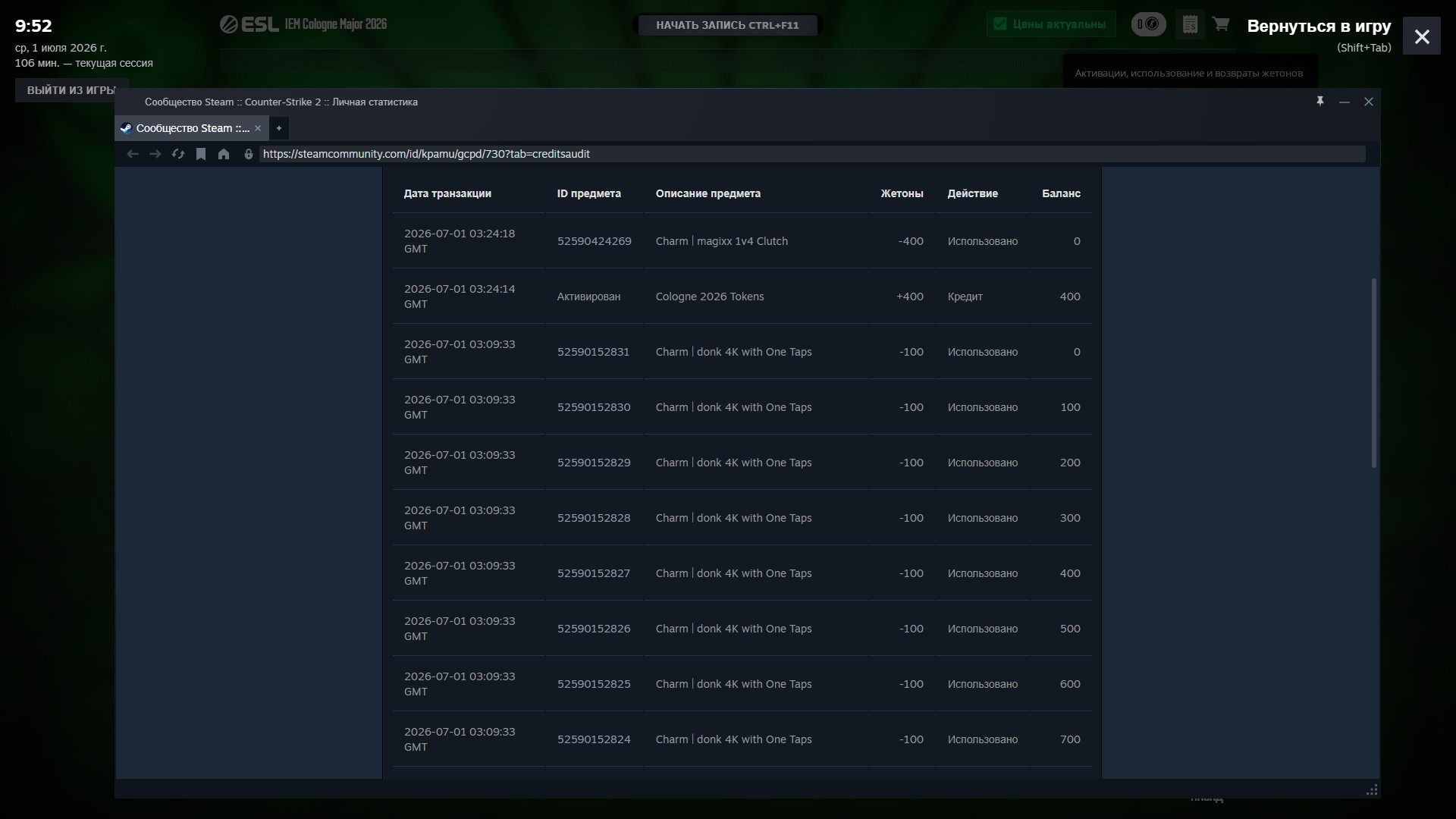
Task: Click the ID предмета column header
Action: click(589, 193)
